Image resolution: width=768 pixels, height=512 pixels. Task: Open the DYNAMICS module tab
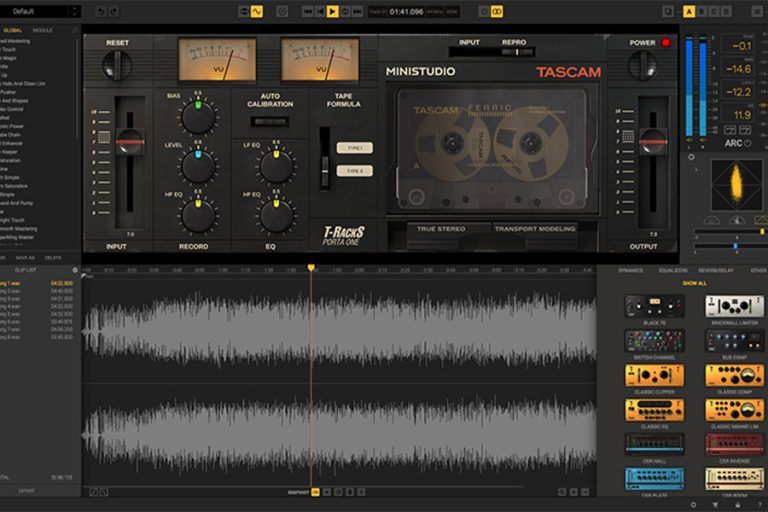(x=631, y=270)
